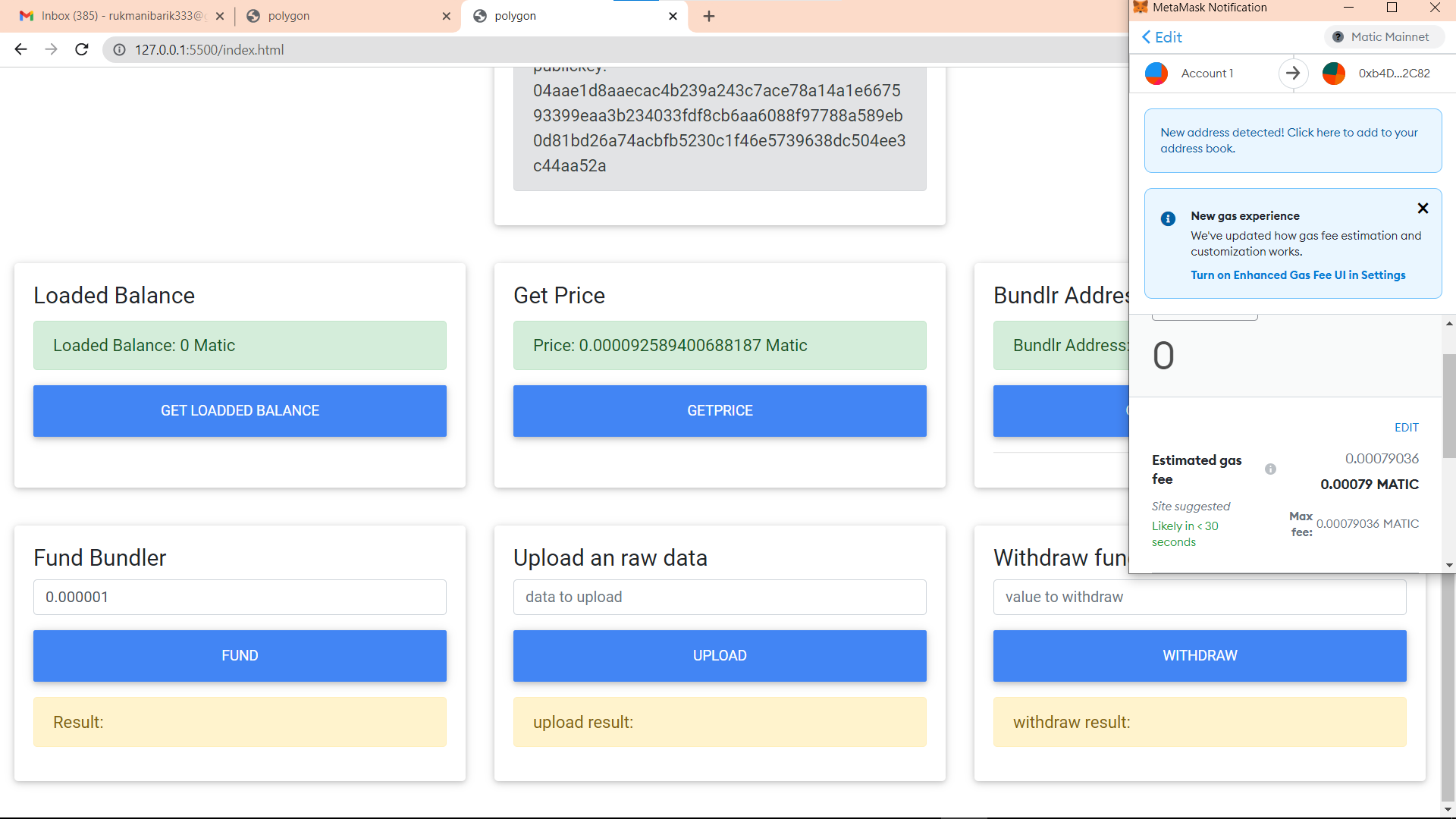
Task: Click the browser reload icon
Action: point(82,49)
